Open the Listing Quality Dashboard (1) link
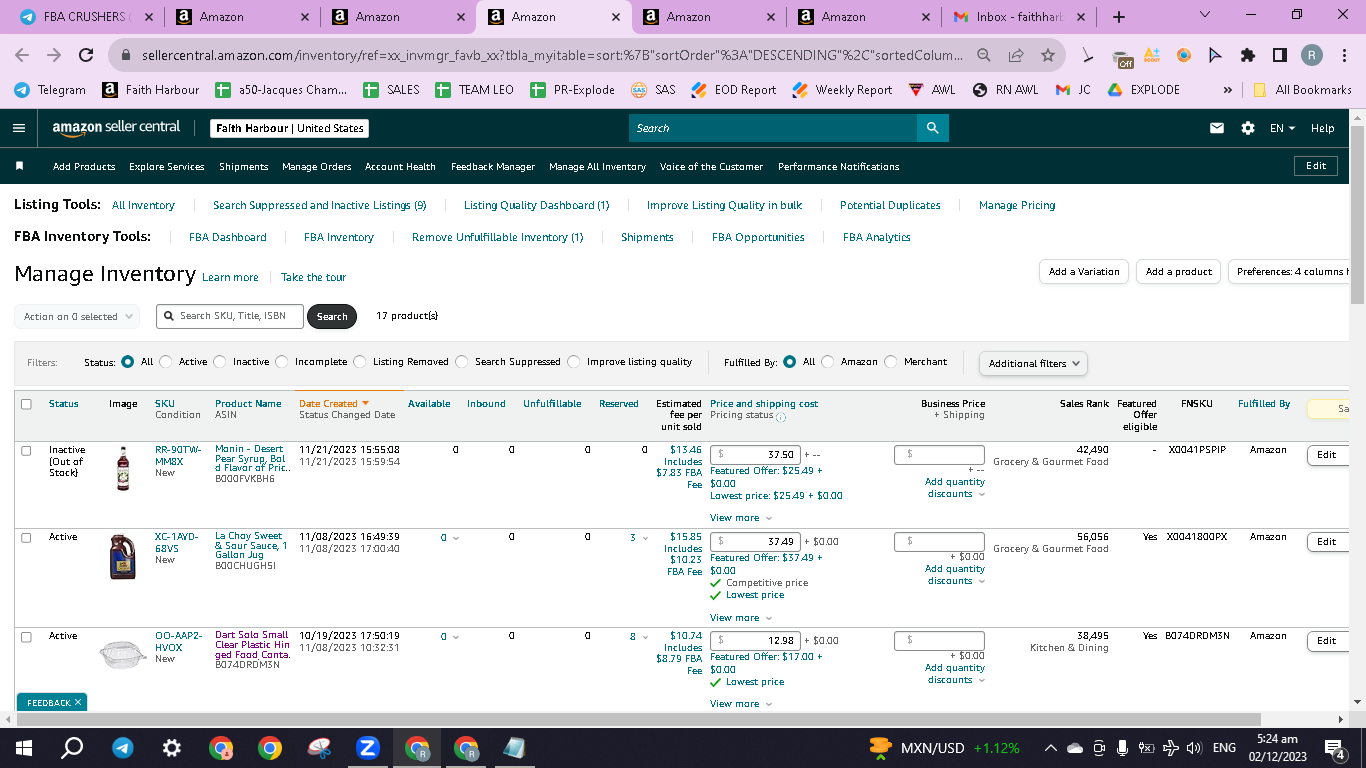 [537, 205]
